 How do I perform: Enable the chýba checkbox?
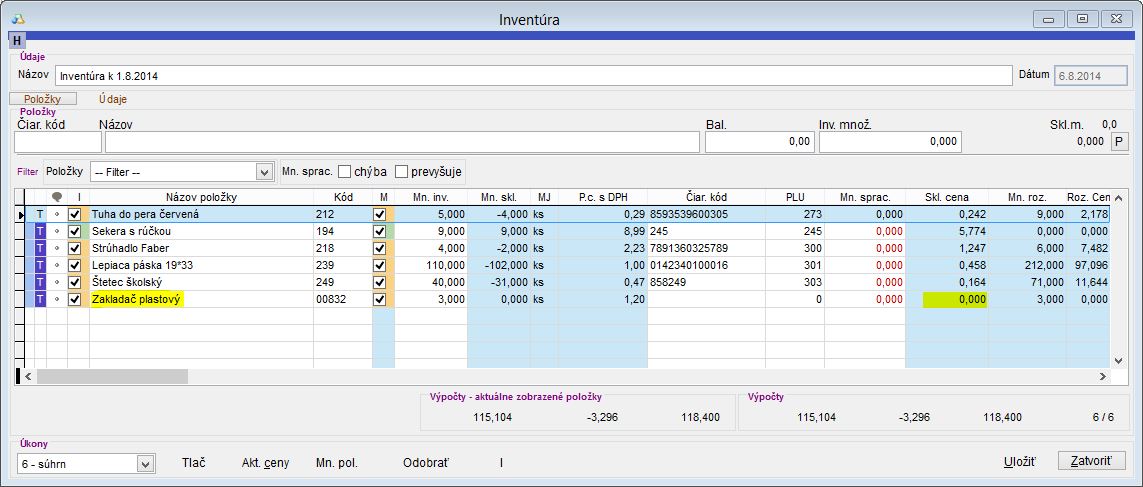[x=344, y=171]
